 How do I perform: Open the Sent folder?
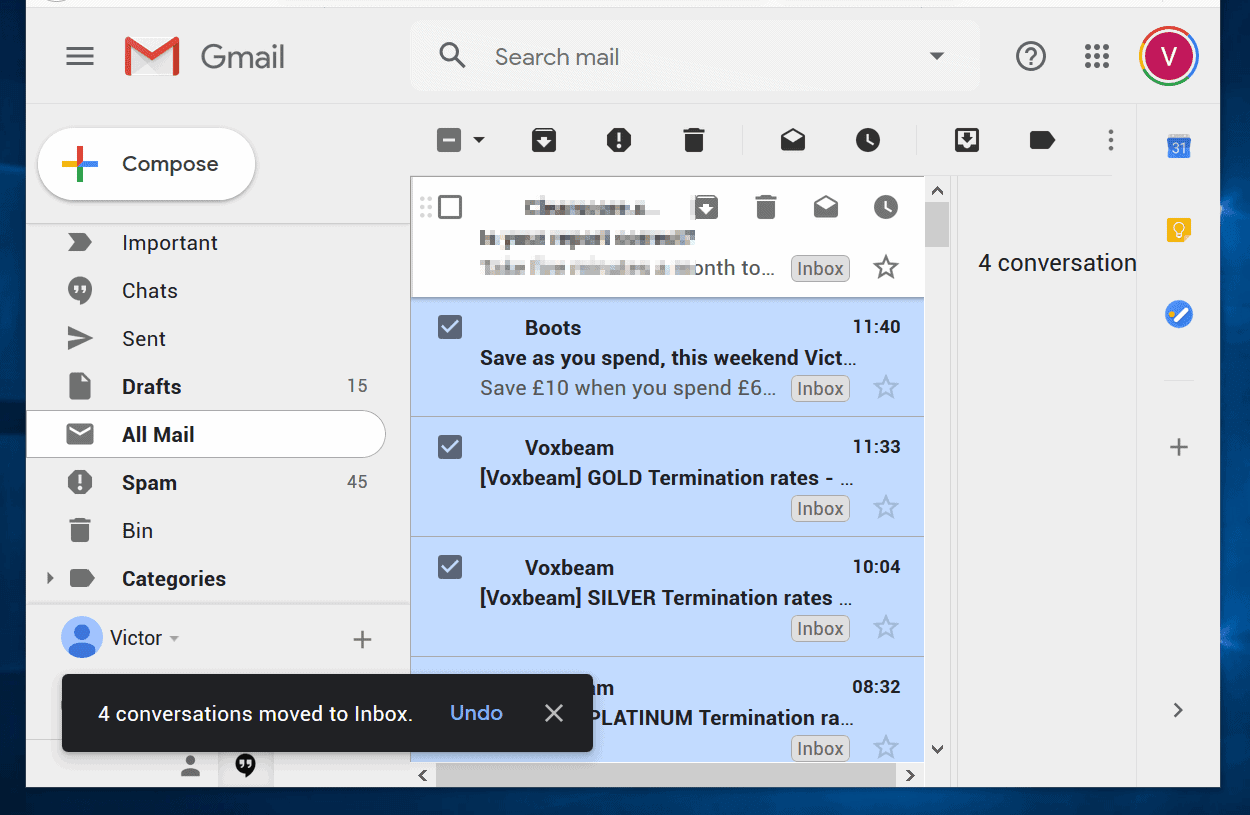[143, 338]
